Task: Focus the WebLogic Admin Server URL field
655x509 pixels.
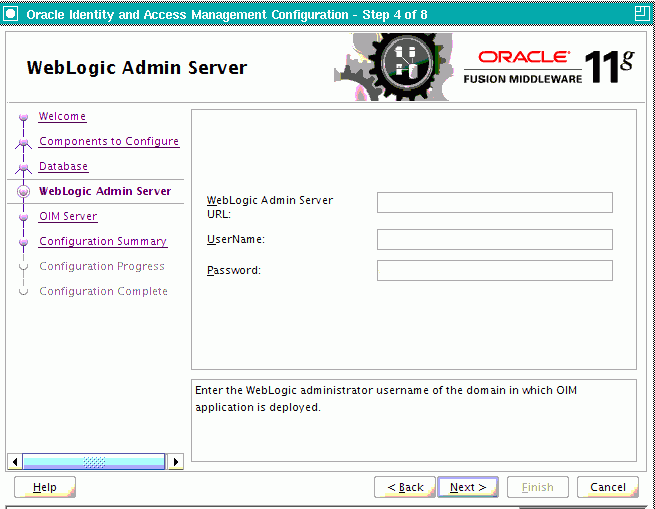Action: click(x=495, y=202)
